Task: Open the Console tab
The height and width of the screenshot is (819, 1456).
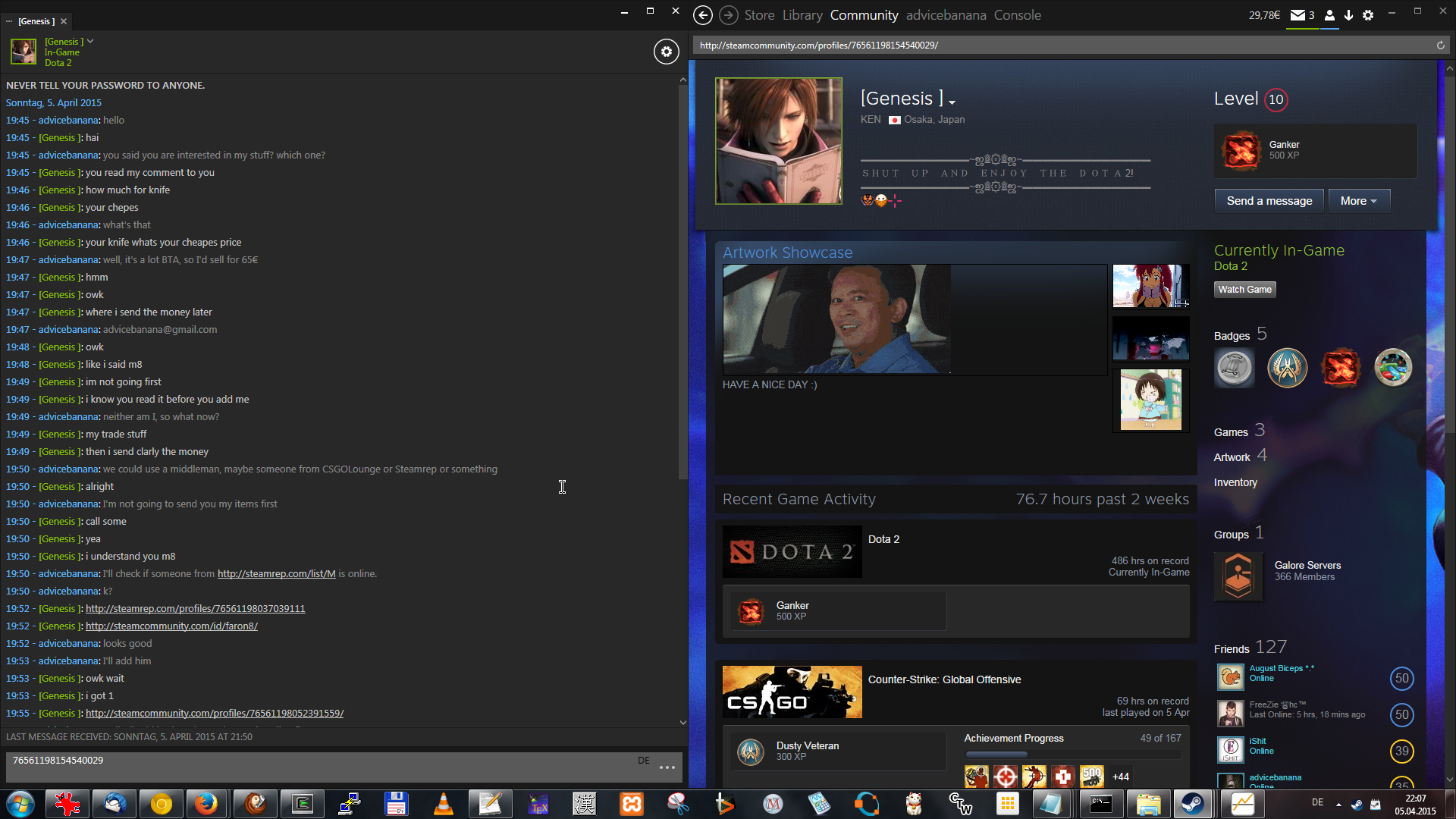Action: [x=1017, y=15]
